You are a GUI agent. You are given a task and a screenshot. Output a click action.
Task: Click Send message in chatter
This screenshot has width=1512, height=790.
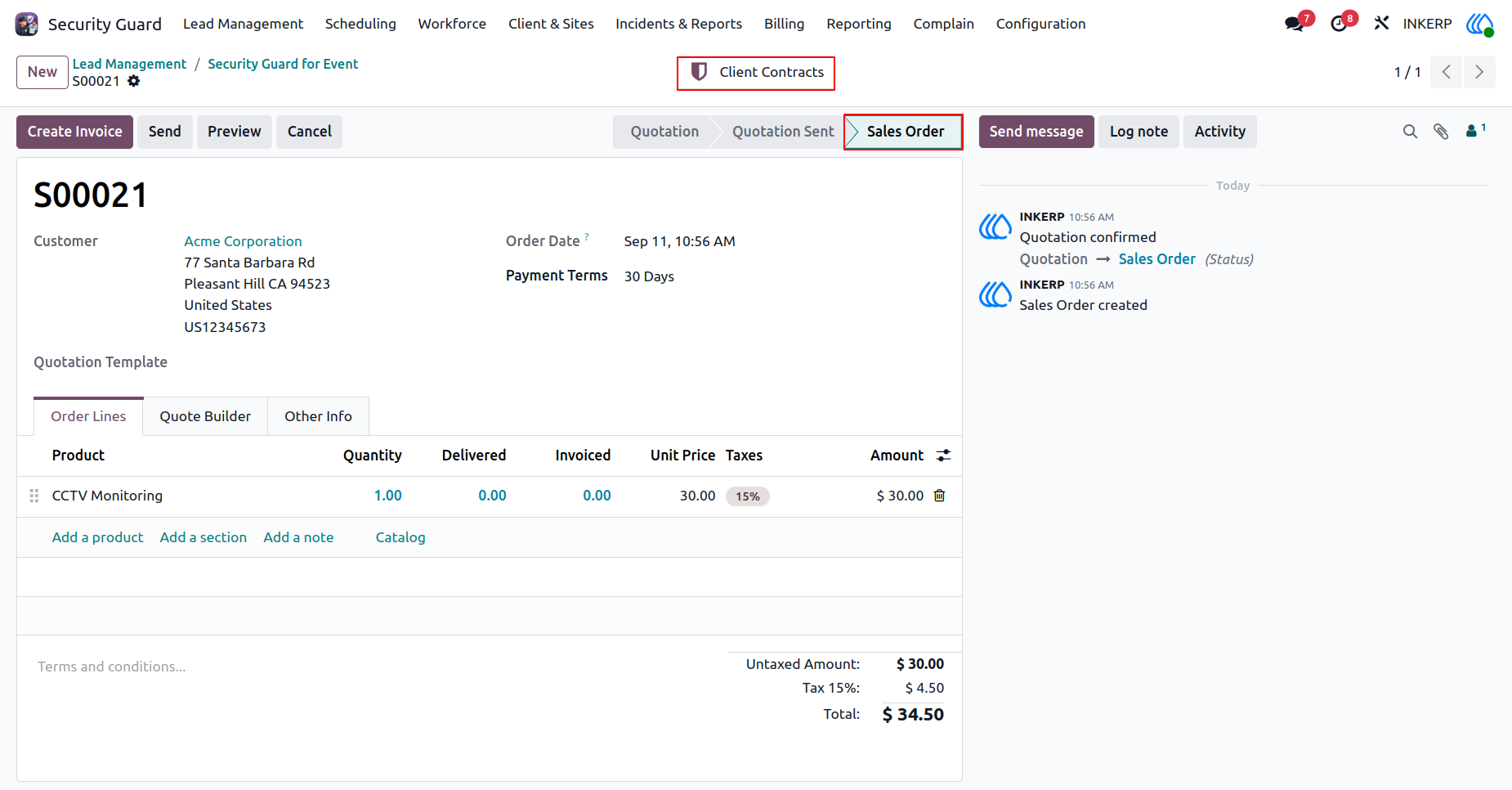pos(1036,132)
